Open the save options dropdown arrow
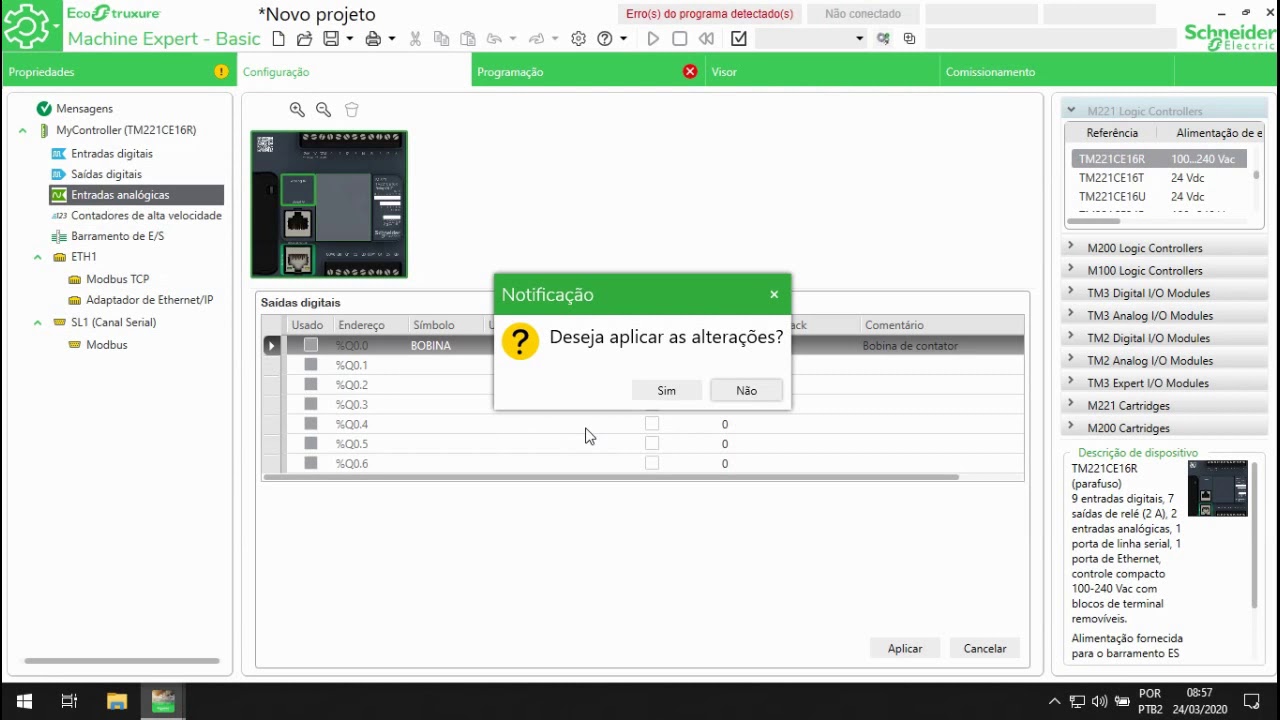1280x720 pixels. [350, 39]
